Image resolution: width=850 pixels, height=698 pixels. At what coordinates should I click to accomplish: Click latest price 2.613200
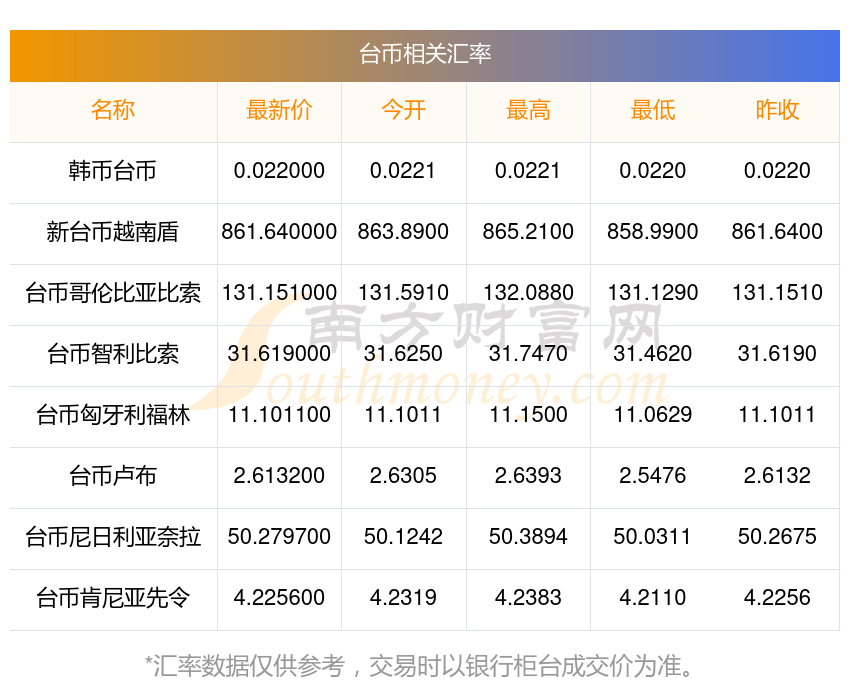pyautogui.click(x=279, y=476)
